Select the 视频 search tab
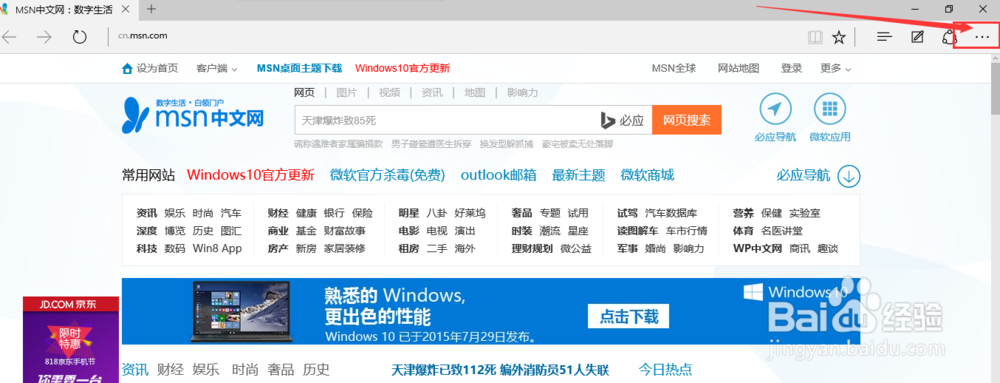Screen dimensions: 1000x383 point(389,92)
